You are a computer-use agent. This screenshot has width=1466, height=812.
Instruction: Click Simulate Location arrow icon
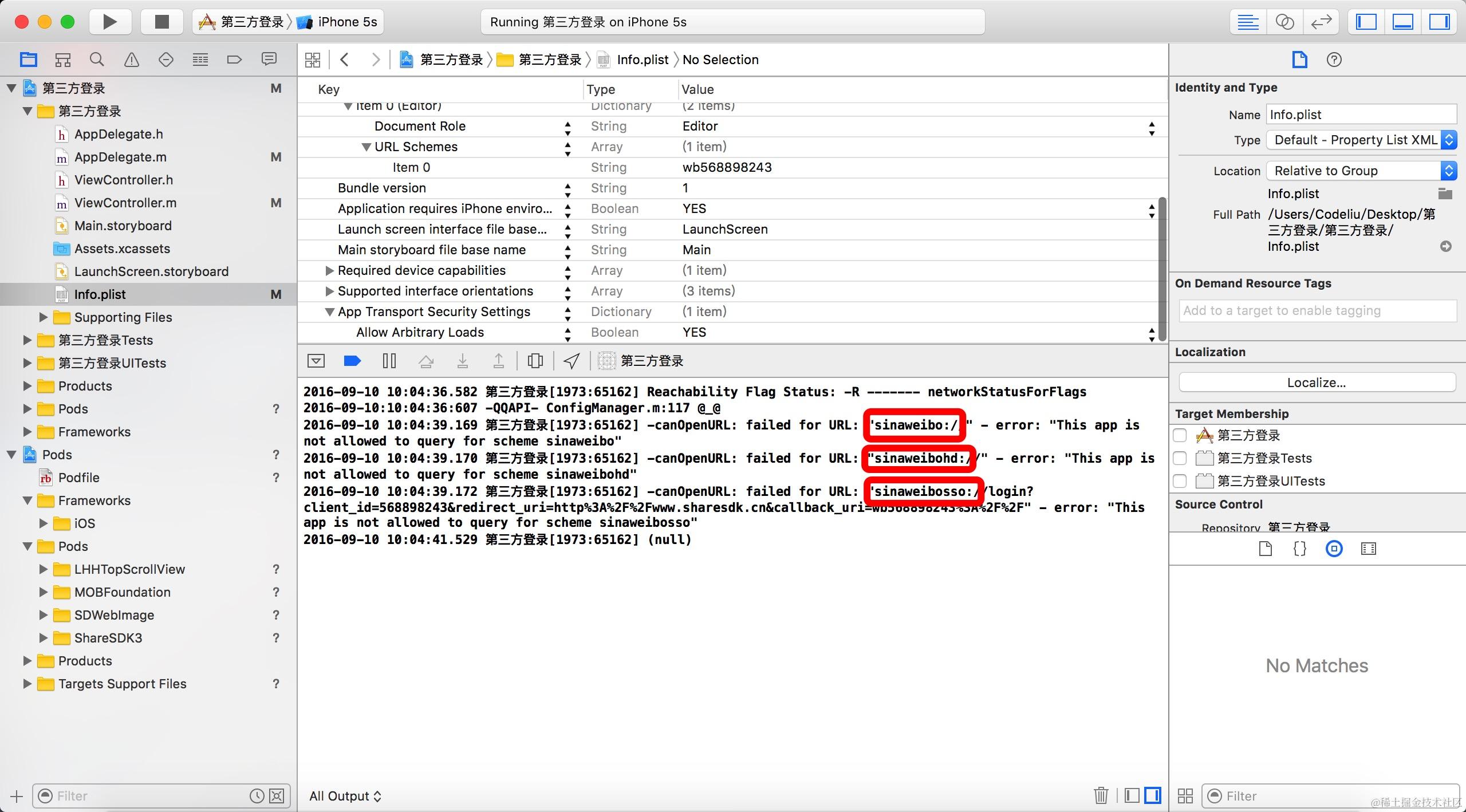click(572, 361)
